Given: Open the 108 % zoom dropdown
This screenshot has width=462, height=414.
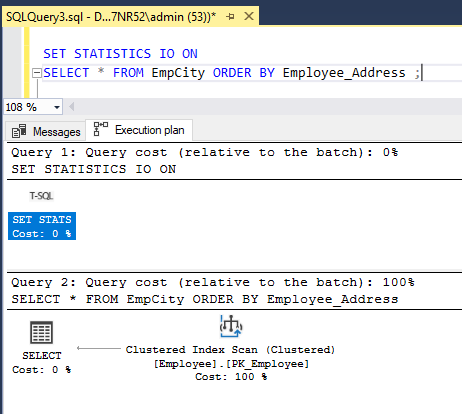Looking at the screenshot, I should coord(57,107).
